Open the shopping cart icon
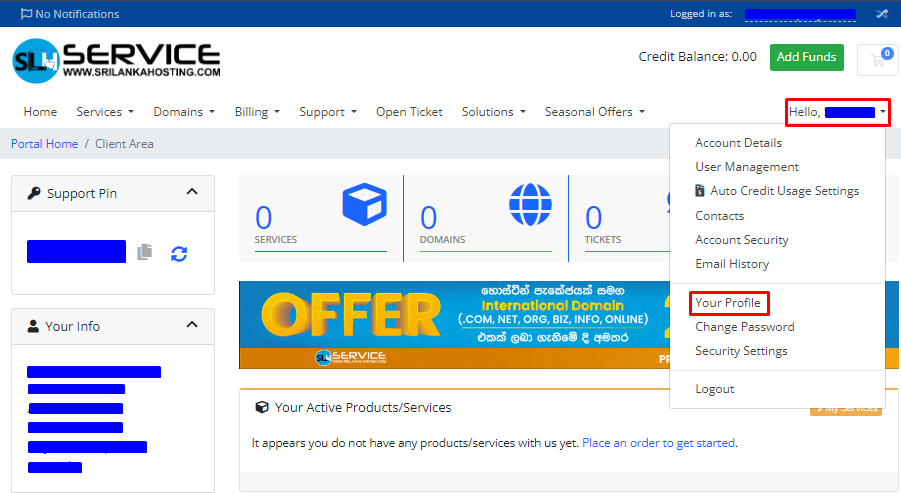The image size is (901, 493). [x=877, y=60]
